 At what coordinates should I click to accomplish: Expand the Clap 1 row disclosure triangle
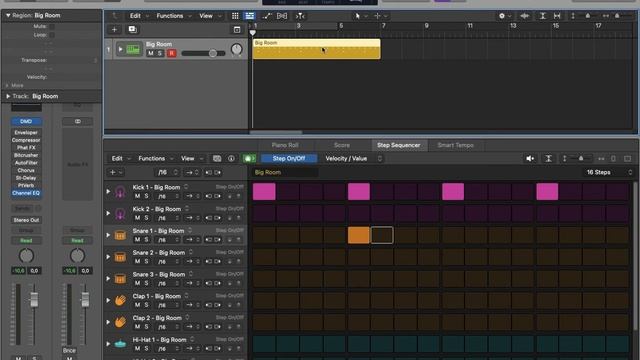click(109, 300)
